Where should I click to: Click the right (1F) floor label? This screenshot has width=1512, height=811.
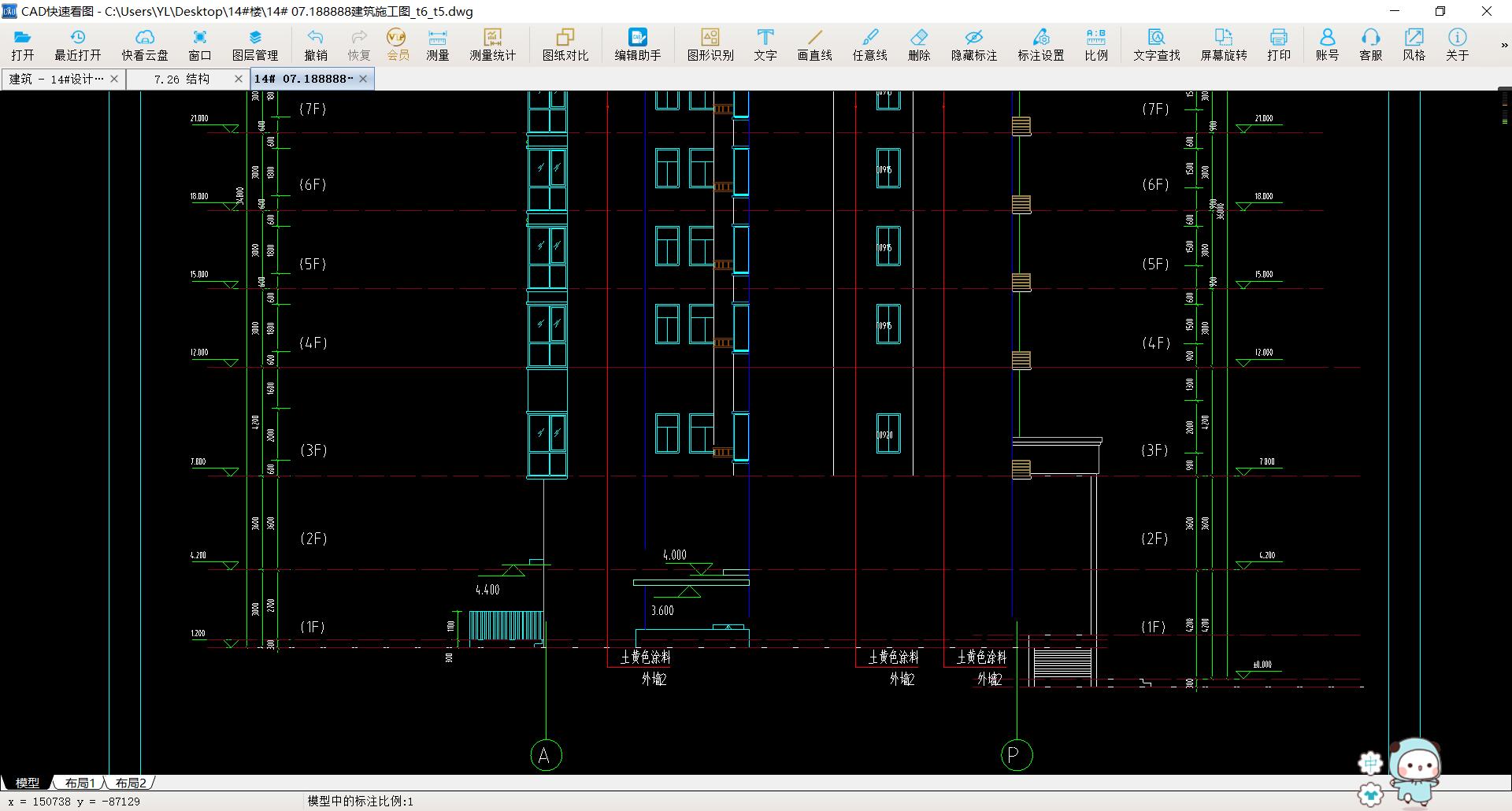[1154, 628]
